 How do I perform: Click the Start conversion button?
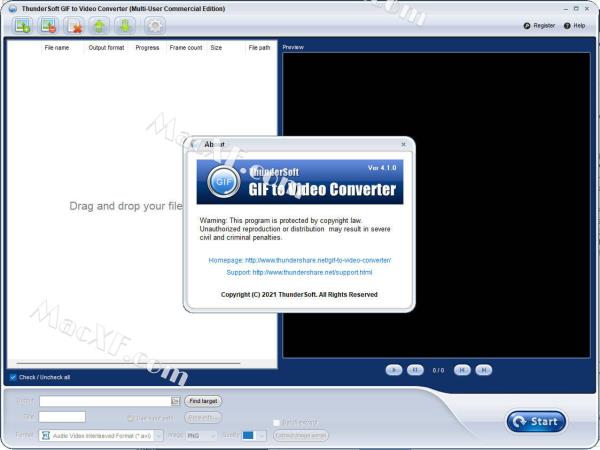[x=536, y=421]
